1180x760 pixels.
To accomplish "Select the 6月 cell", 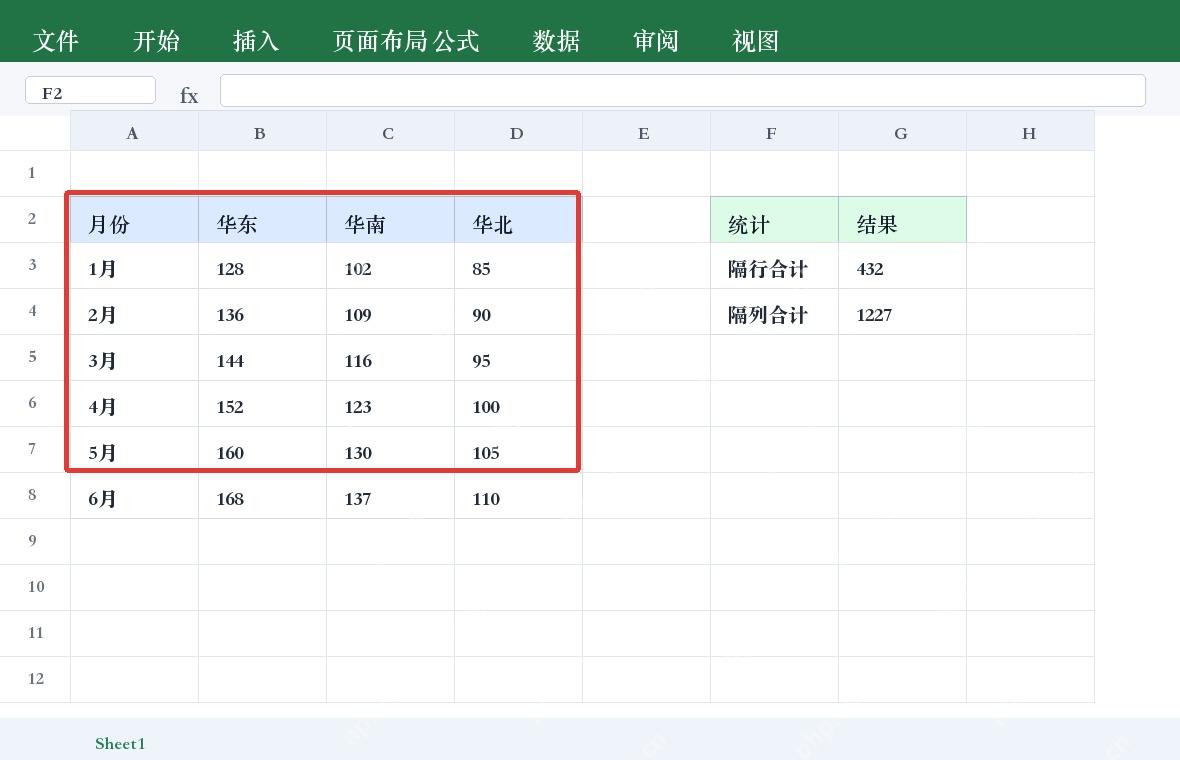I will coord(134,496).
